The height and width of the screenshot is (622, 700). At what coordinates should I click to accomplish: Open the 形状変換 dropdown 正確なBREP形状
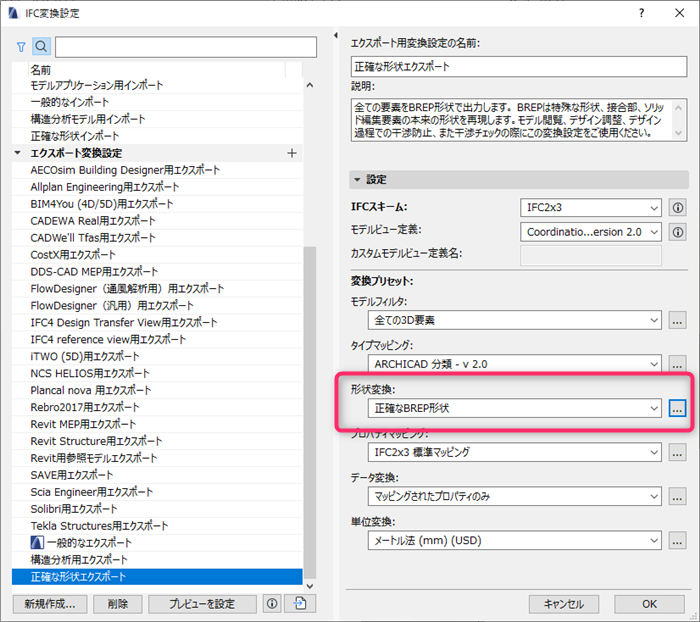515,408
